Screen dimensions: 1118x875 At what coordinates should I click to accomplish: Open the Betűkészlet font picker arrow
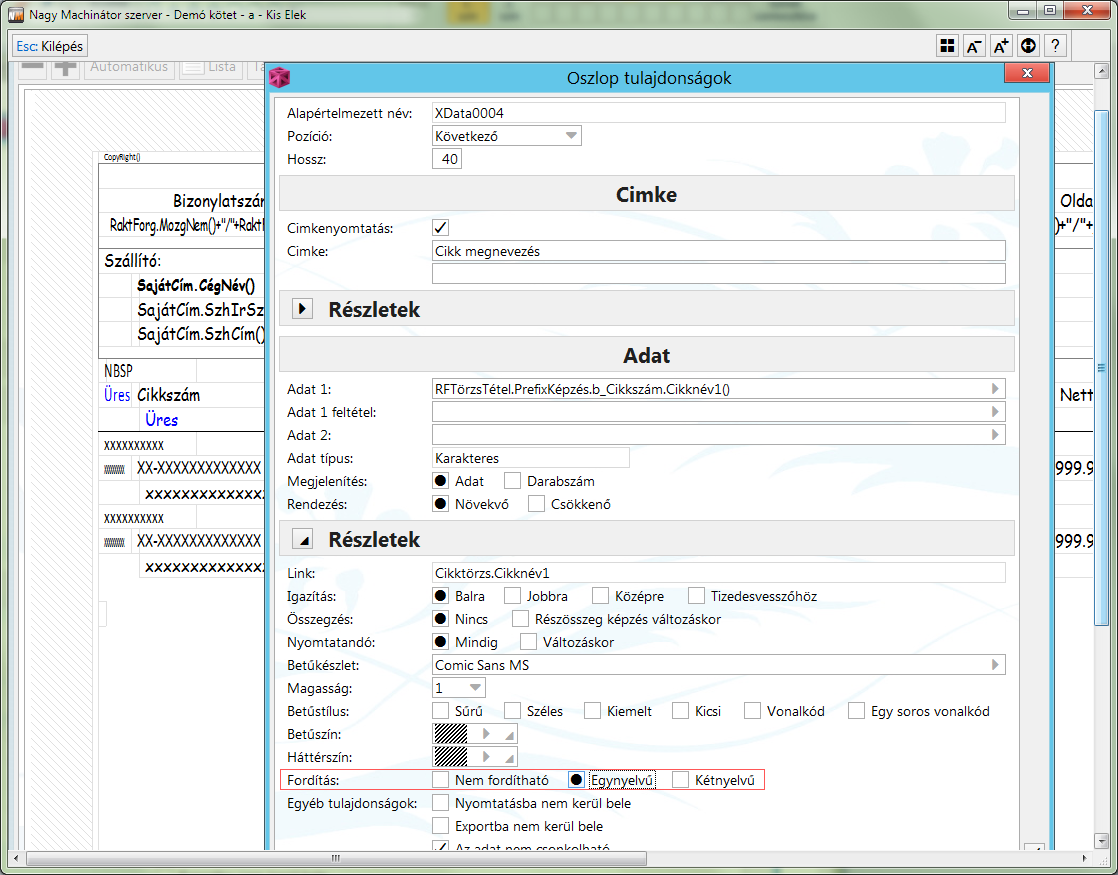pos(994,665)
